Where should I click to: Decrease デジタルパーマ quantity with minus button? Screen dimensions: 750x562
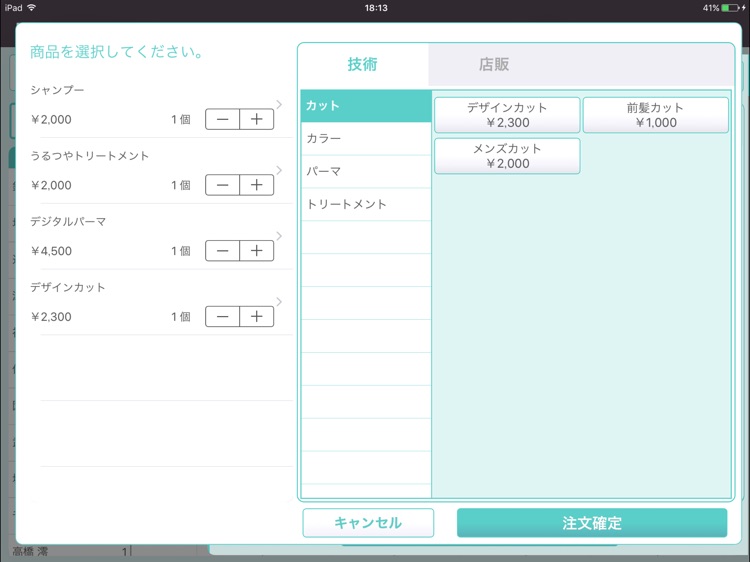point(222,251)
